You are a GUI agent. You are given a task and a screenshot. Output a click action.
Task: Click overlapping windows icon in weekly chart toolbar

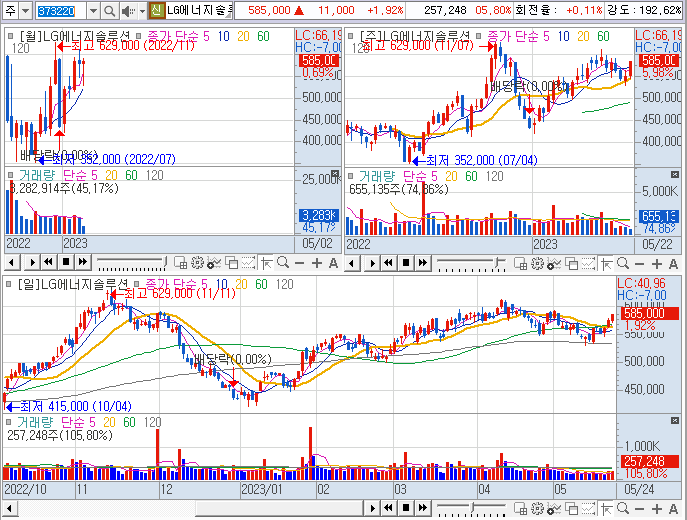[571, 263]
